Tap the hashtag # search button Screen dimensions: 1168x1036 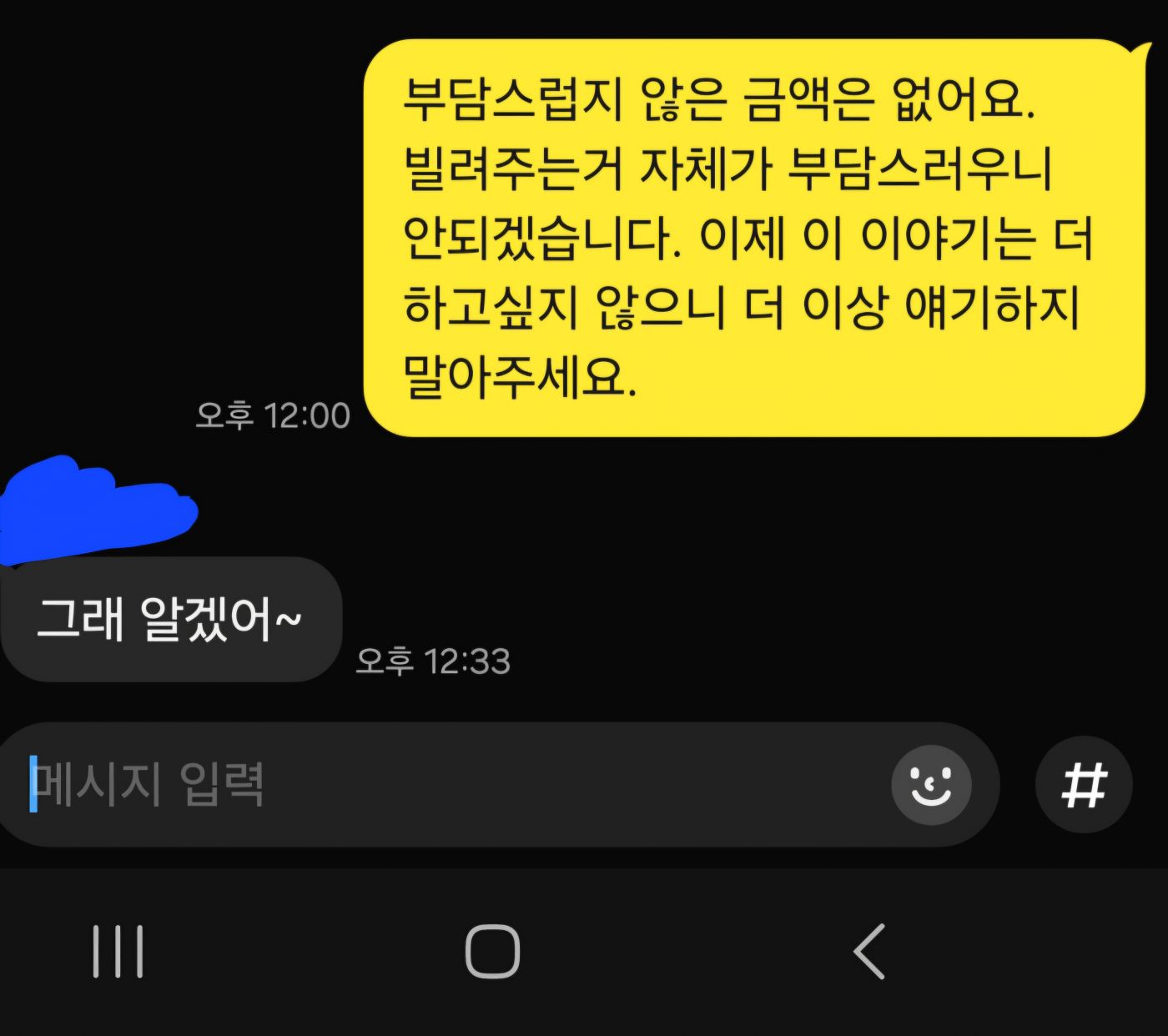tap(1084, 785)
